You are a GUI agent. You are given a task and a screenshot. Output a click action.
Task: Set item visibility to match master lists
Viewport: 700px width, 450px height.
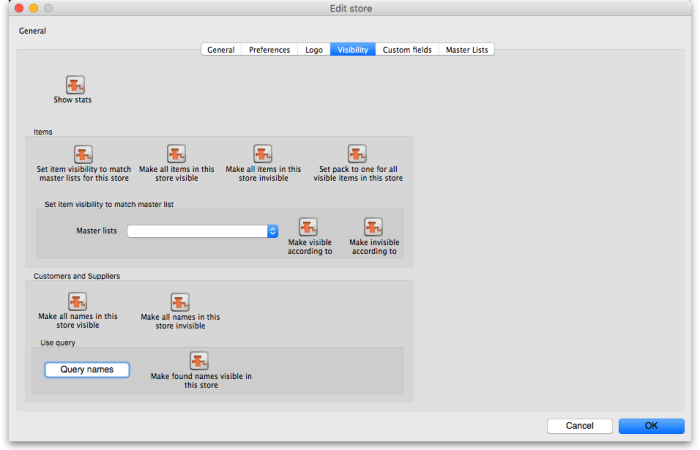83,154
